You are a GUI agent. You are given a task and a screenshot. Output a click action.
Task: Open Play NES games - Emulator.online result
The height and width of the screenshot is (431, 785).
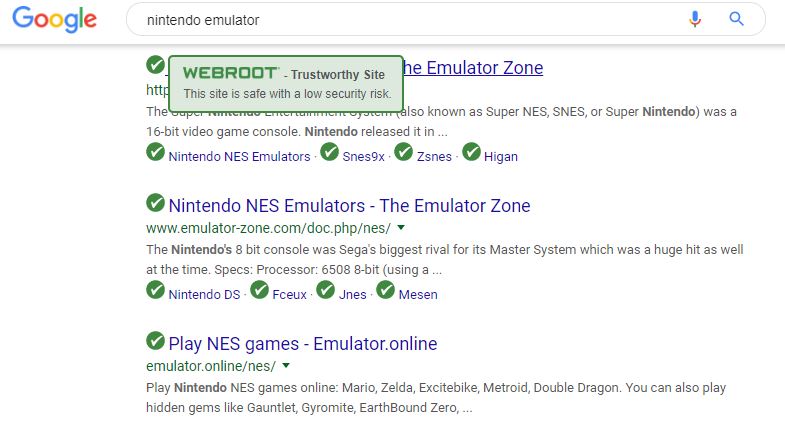click(x=303, y=344)
